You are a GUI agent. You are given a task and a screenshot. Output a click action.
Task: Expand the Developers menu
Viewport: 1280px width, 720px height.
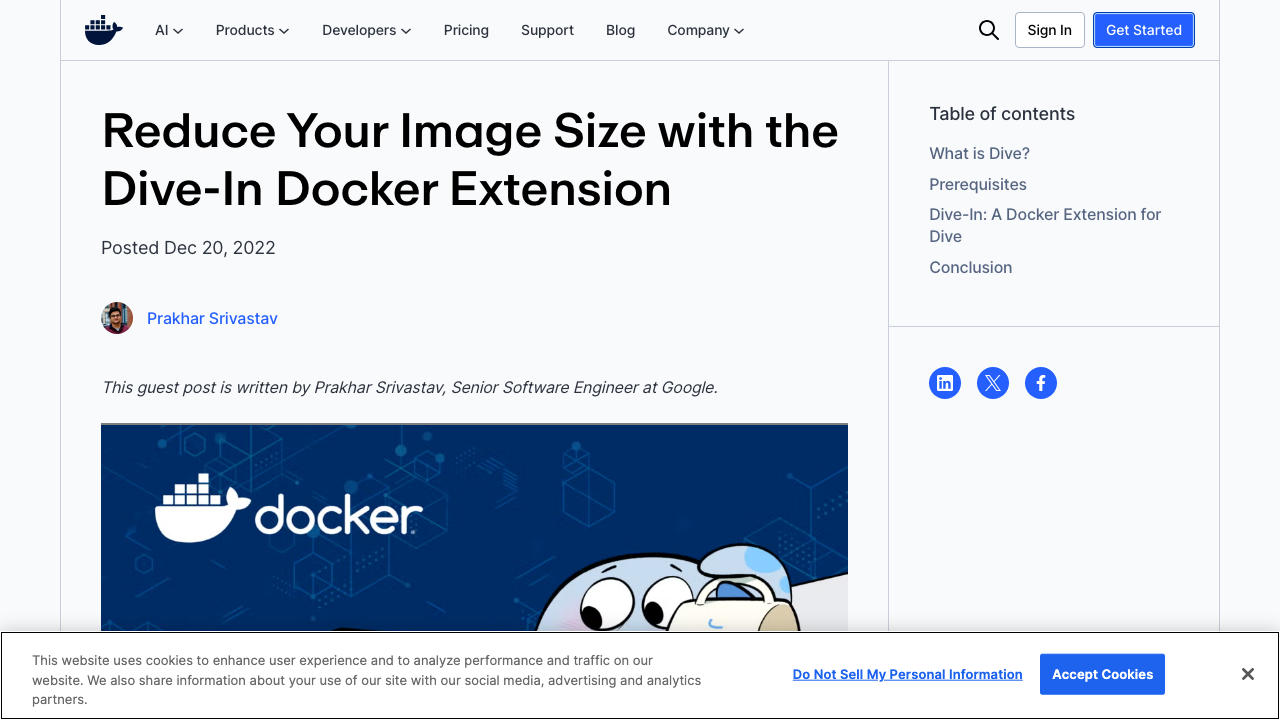[366, 30]
